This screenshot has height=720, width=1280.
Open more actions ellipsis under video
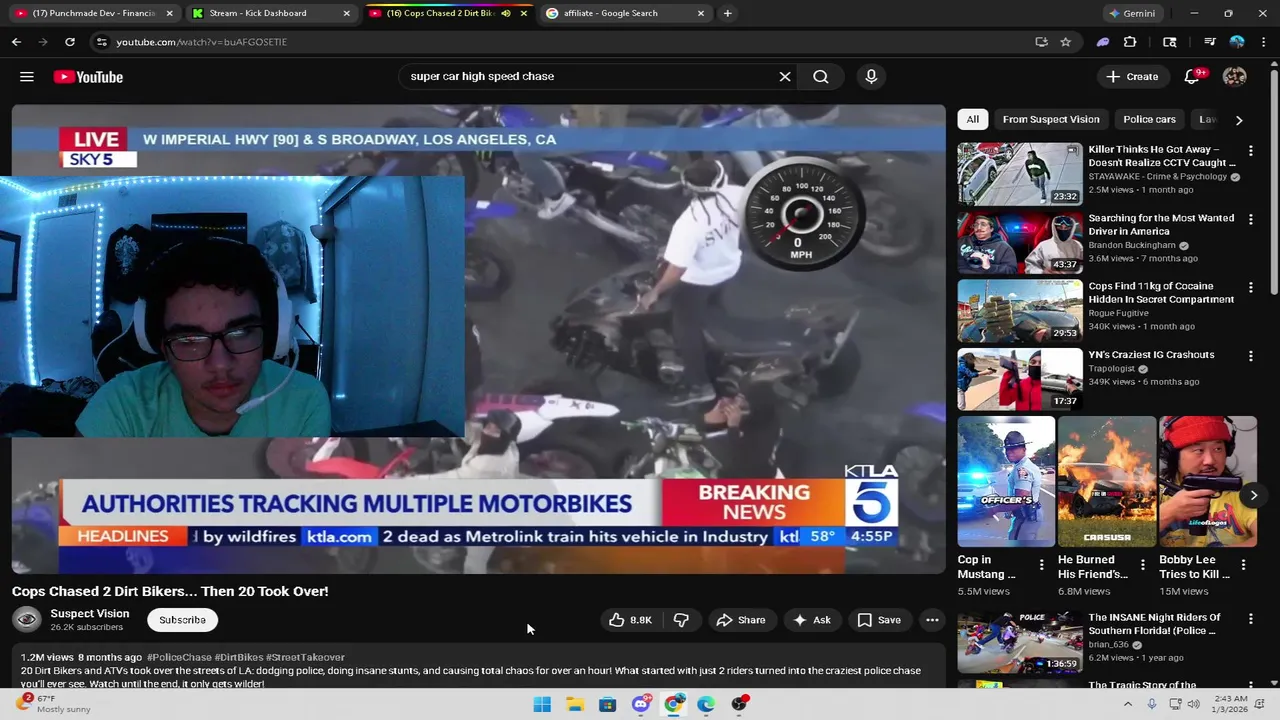pyautogui.click(x=932, y=620)
